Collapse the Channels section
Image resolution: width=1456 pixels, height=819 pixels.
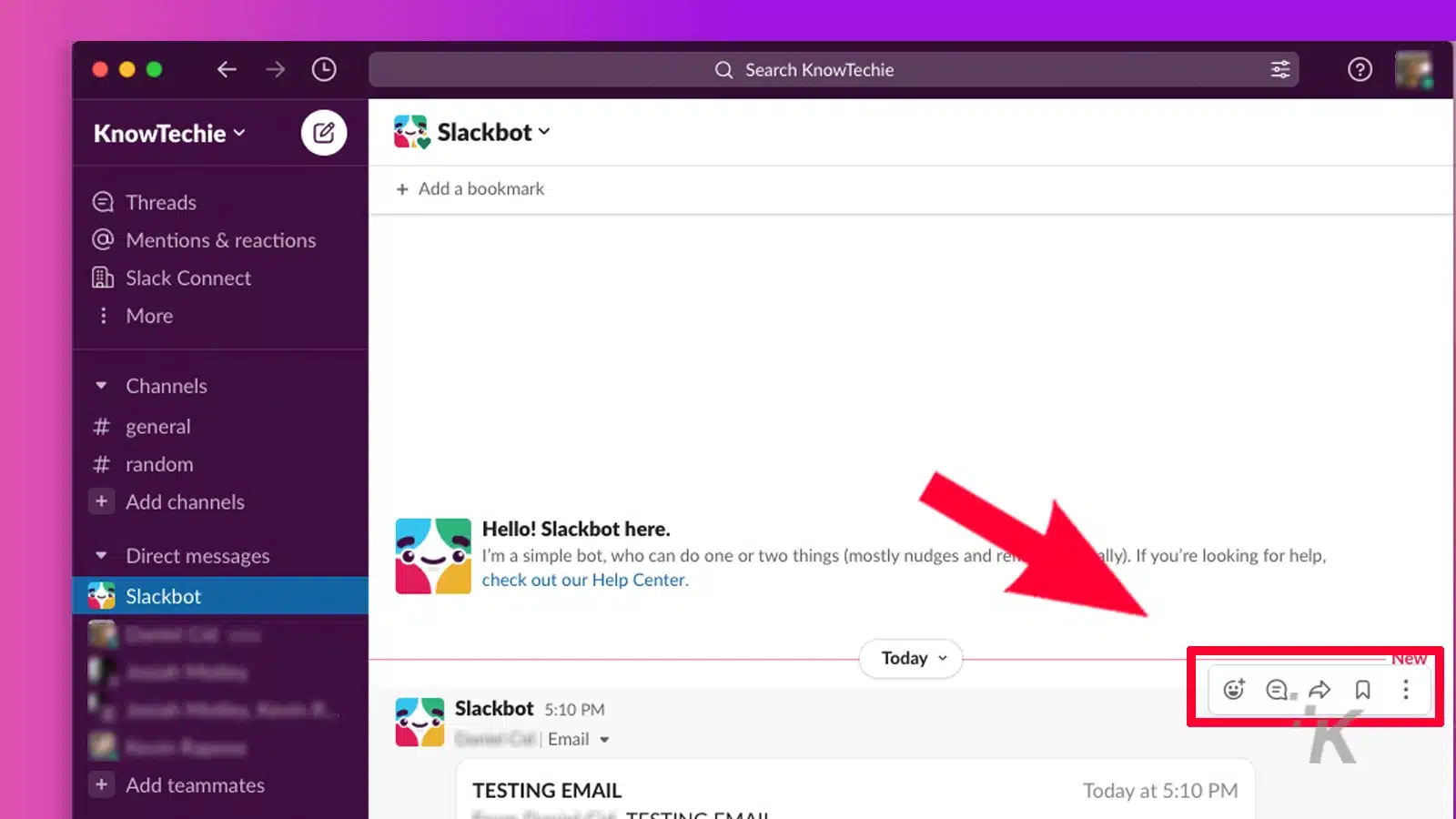point(101,386)
